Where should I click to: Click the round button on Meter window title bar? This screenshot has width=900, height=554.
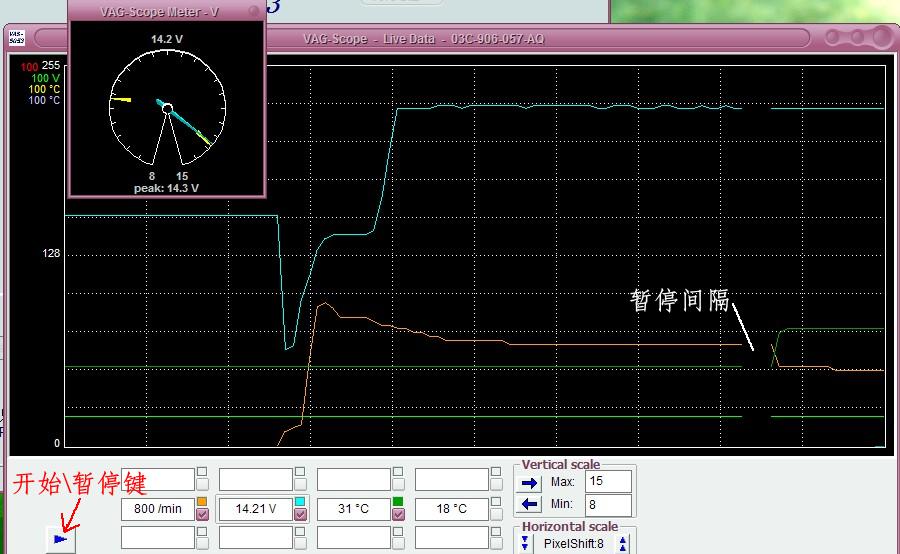pos(253,11)
